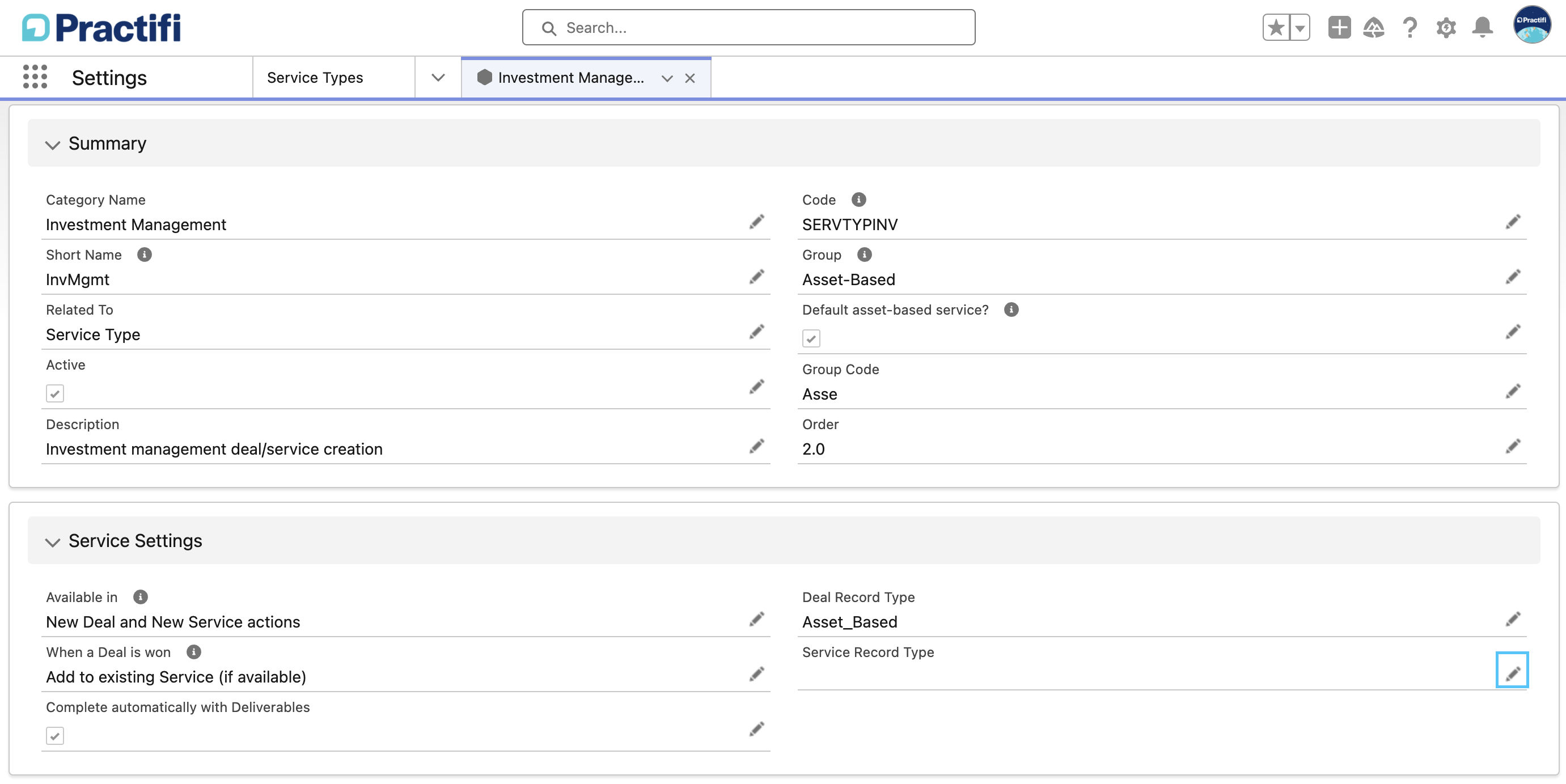Open the favorites list dropdown arrow
The width and height of the screenshot is (1566, 784).
(1300, 27)
